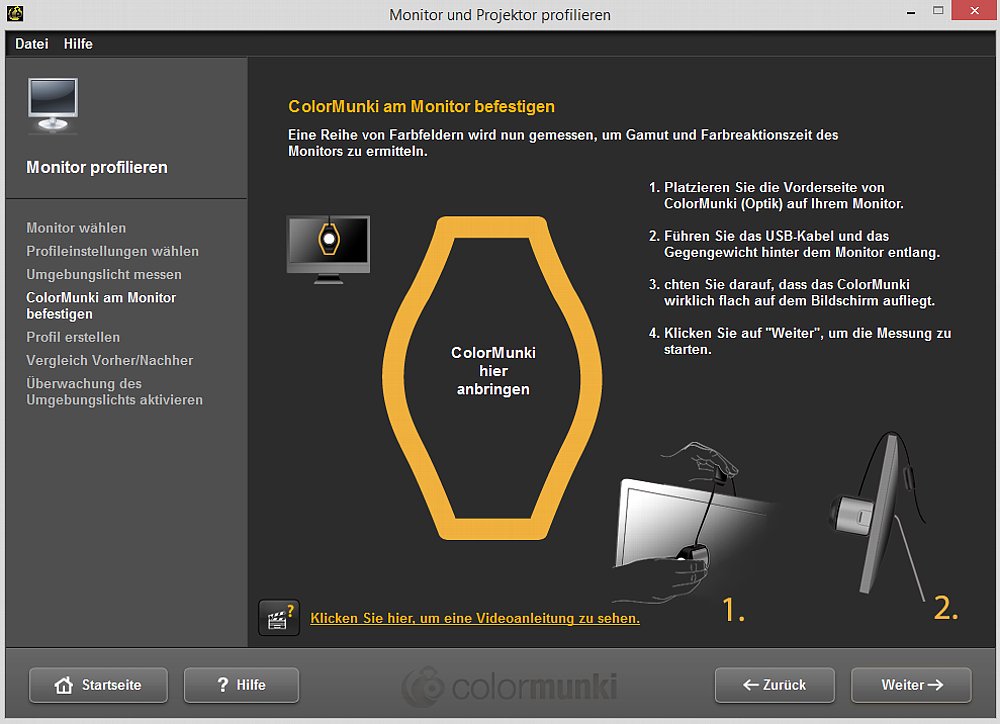Viewport: 1000px width, 724px height.
Task: Close the Monitor und Projektor profilieren window
Action: click(974, 11)
